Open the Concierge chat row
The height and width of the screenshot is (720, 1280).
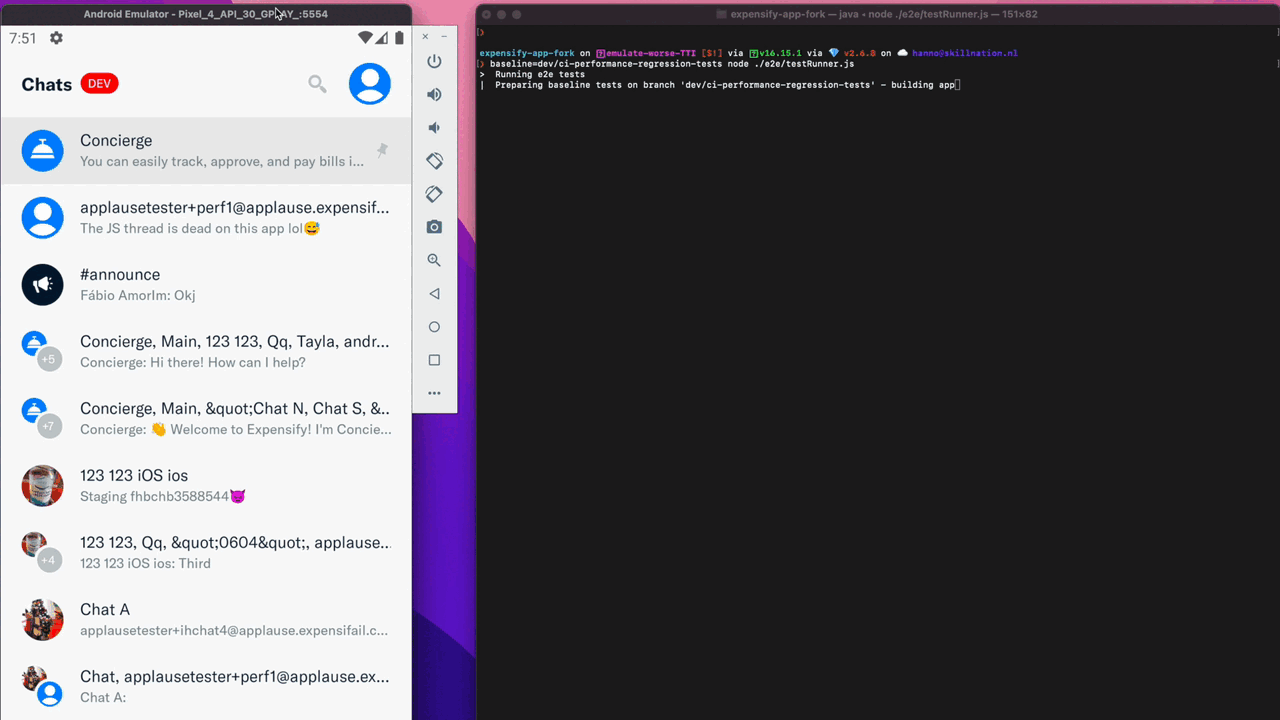pyautogui.click(x=206, y=151)
